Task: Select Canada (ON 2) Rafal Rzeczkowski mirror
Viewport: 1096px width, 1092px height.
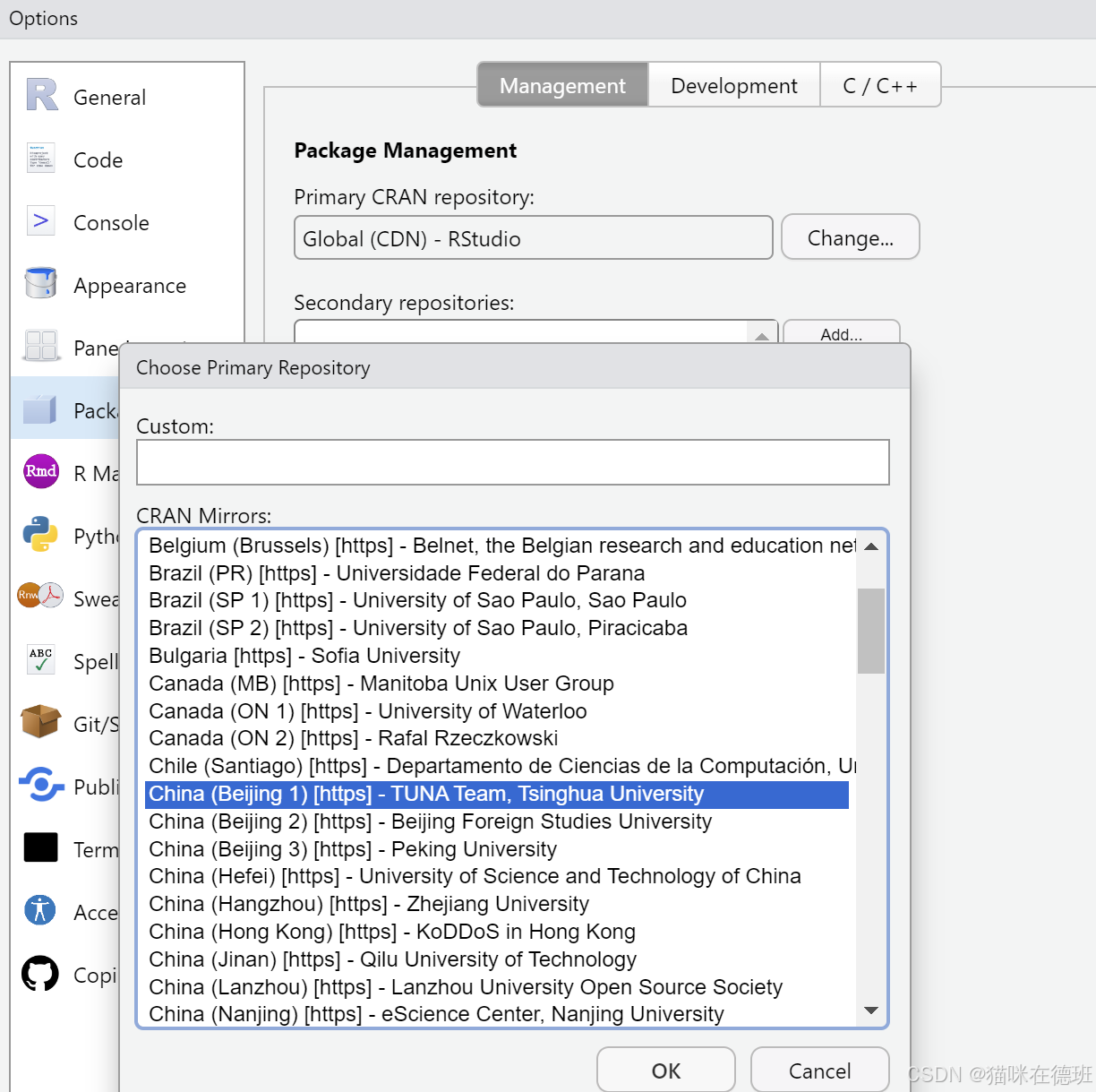Action: point(497,738)
